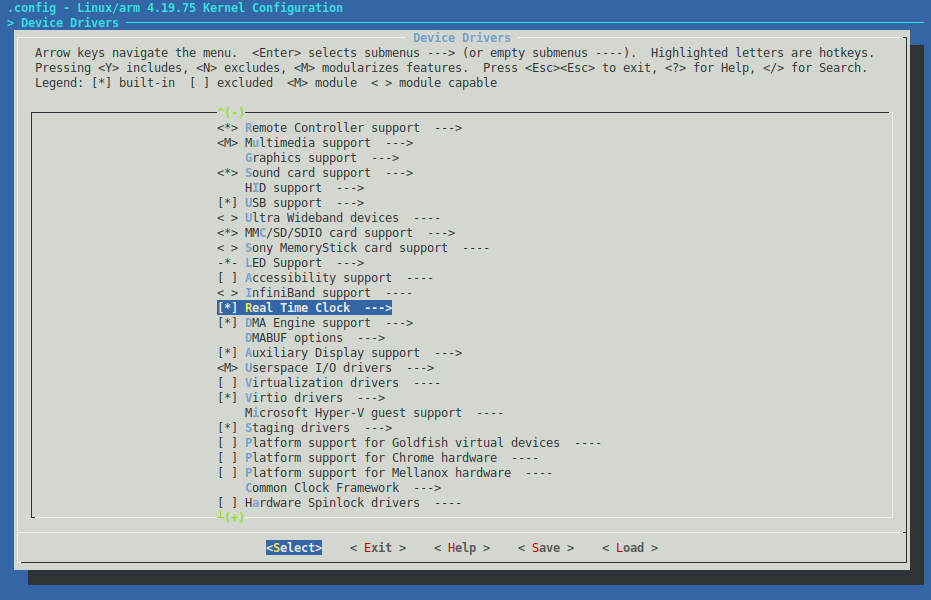
Task: Toggle MMC/SD/SDIO card support marker
Action: click(x=227, y=233)
